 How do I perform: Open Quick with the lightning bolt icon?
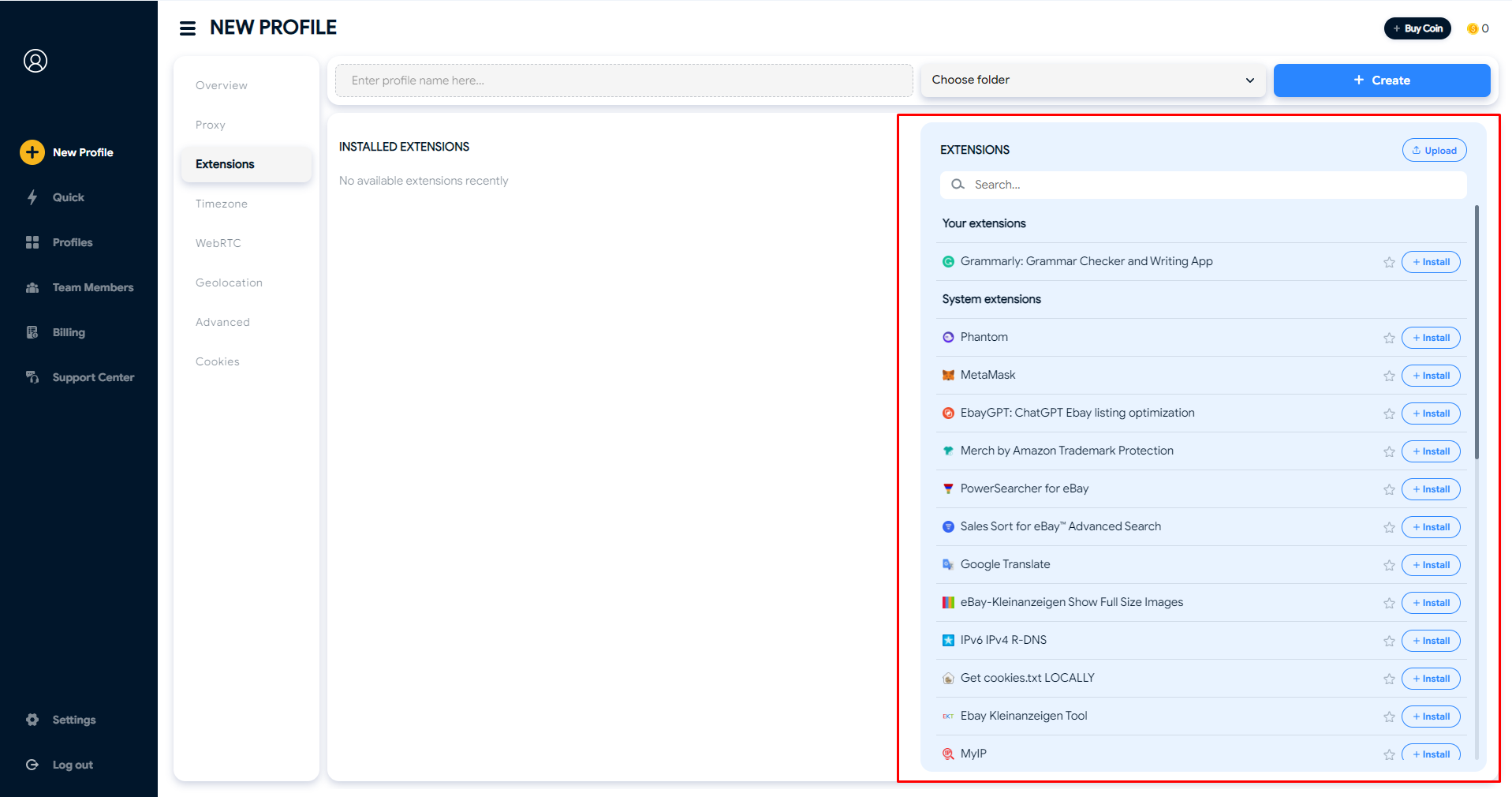[32, 197]
